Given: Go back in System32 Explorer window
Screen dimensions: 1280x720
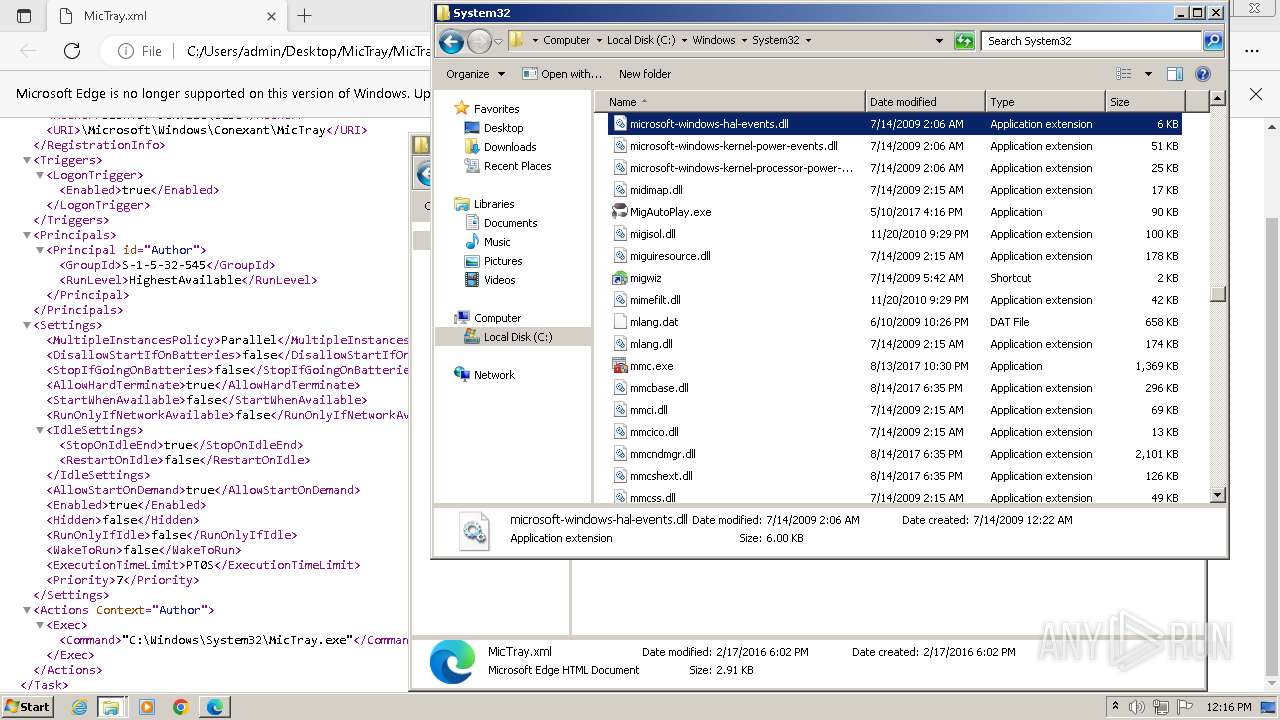Looking at the screenshot, I should [451, 41].
